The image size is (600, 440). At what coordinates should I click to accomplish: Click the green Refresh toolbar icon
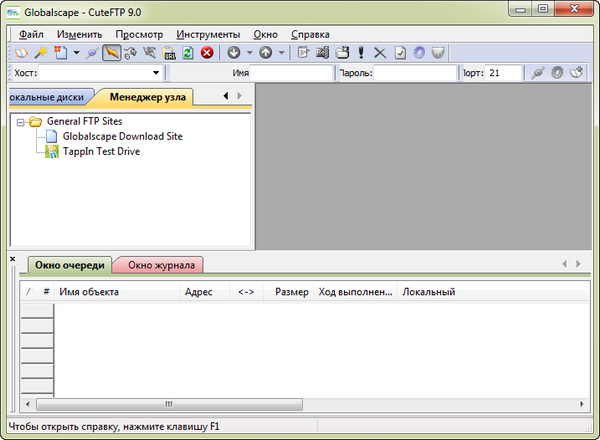[188, 53]
